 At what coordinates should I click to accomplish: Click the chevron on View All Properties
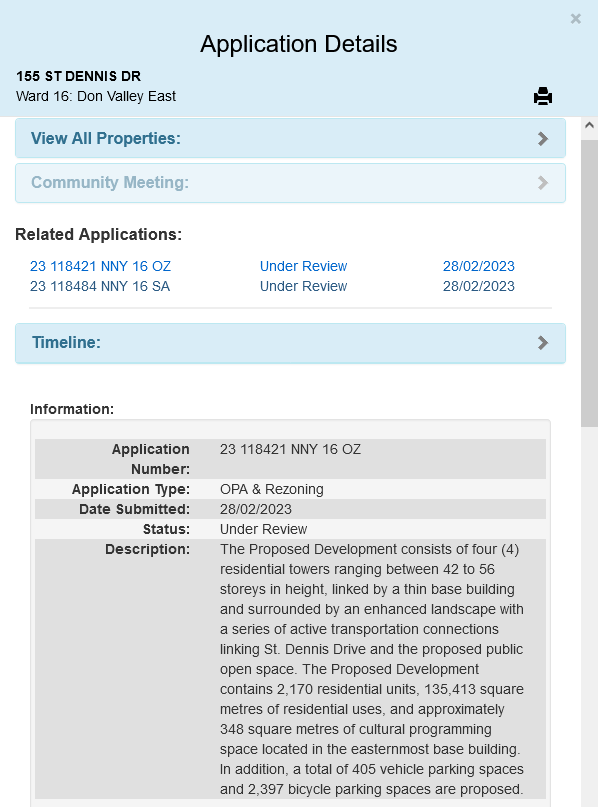coord(542,138)
